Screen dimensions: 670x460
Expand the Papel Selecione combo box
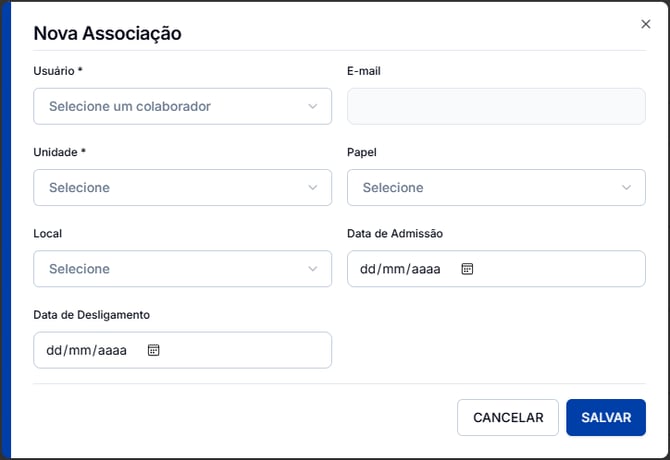tap(496, 188)
